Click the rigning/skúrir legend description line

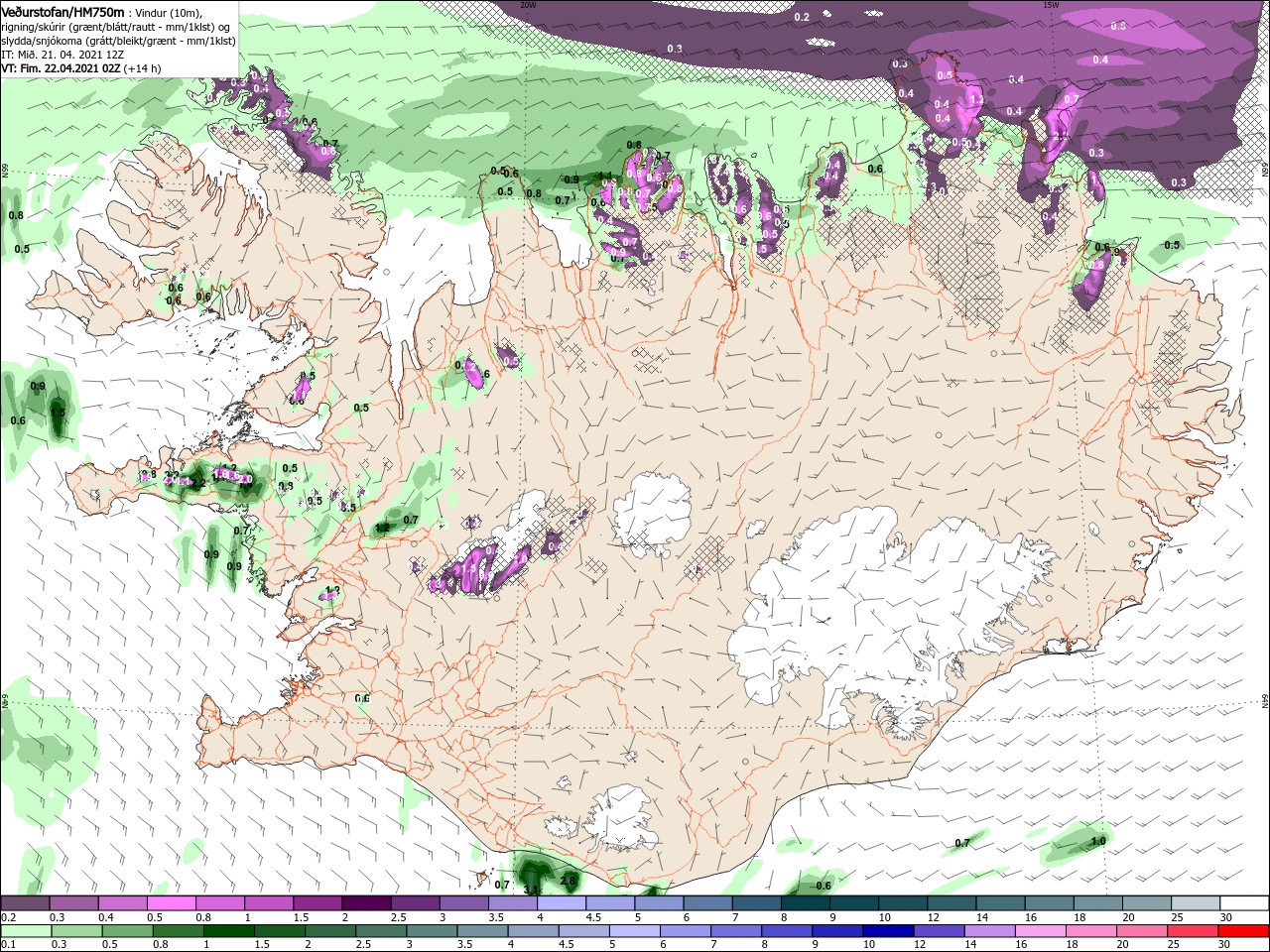pyautogui.click(x=117, y=26)
